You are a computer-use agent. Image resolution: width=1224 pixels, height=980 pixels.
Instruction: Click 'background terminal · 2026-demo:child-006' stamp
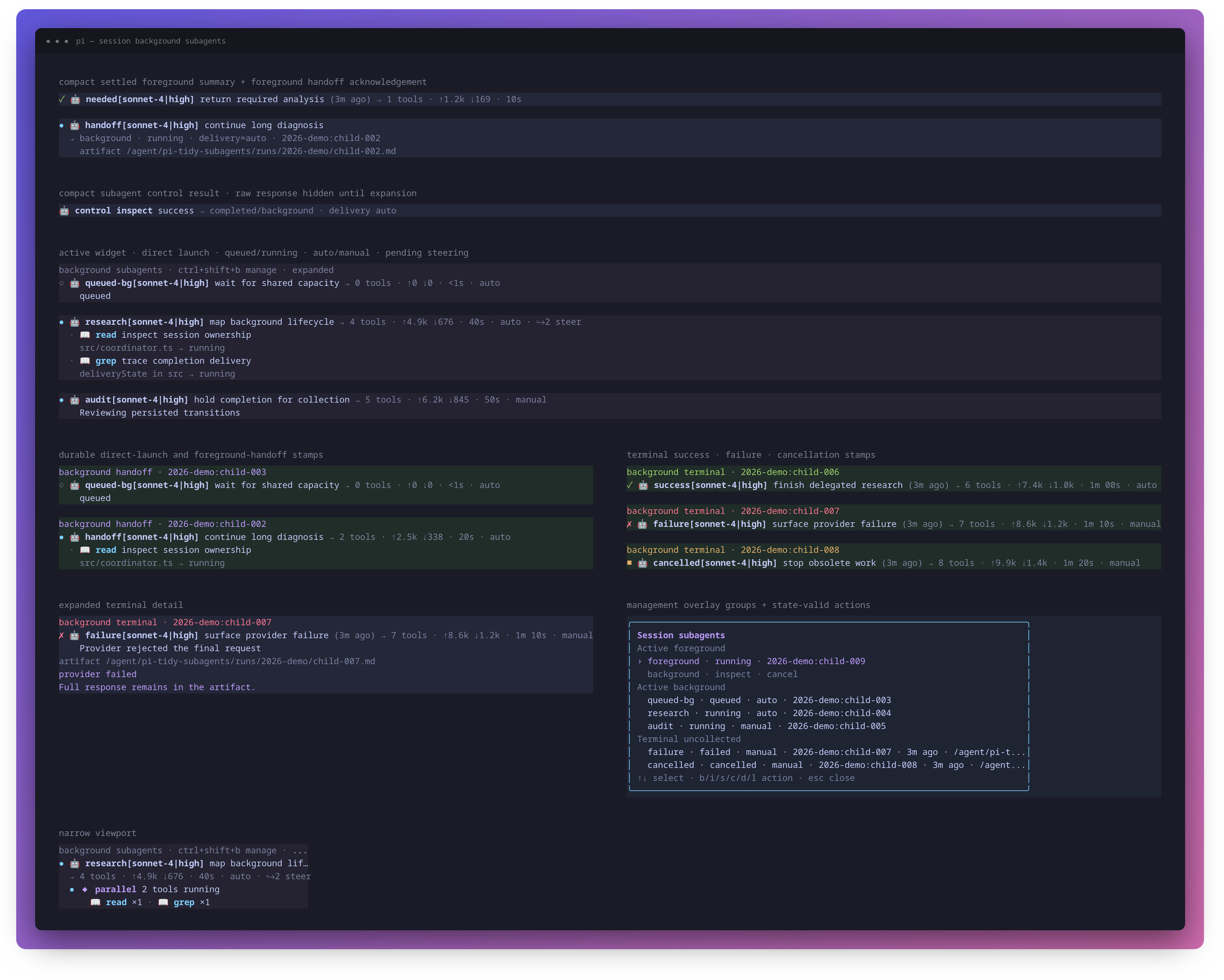coord(733,472)
